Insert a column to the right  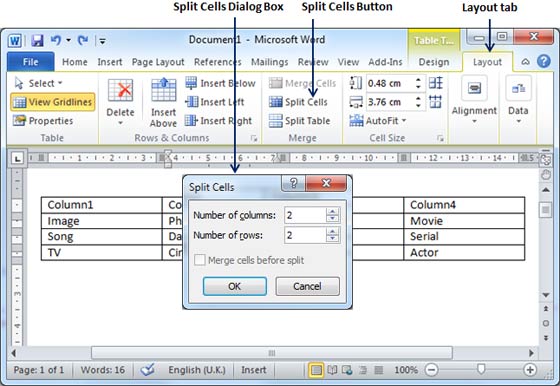click(x=218, y=121)
